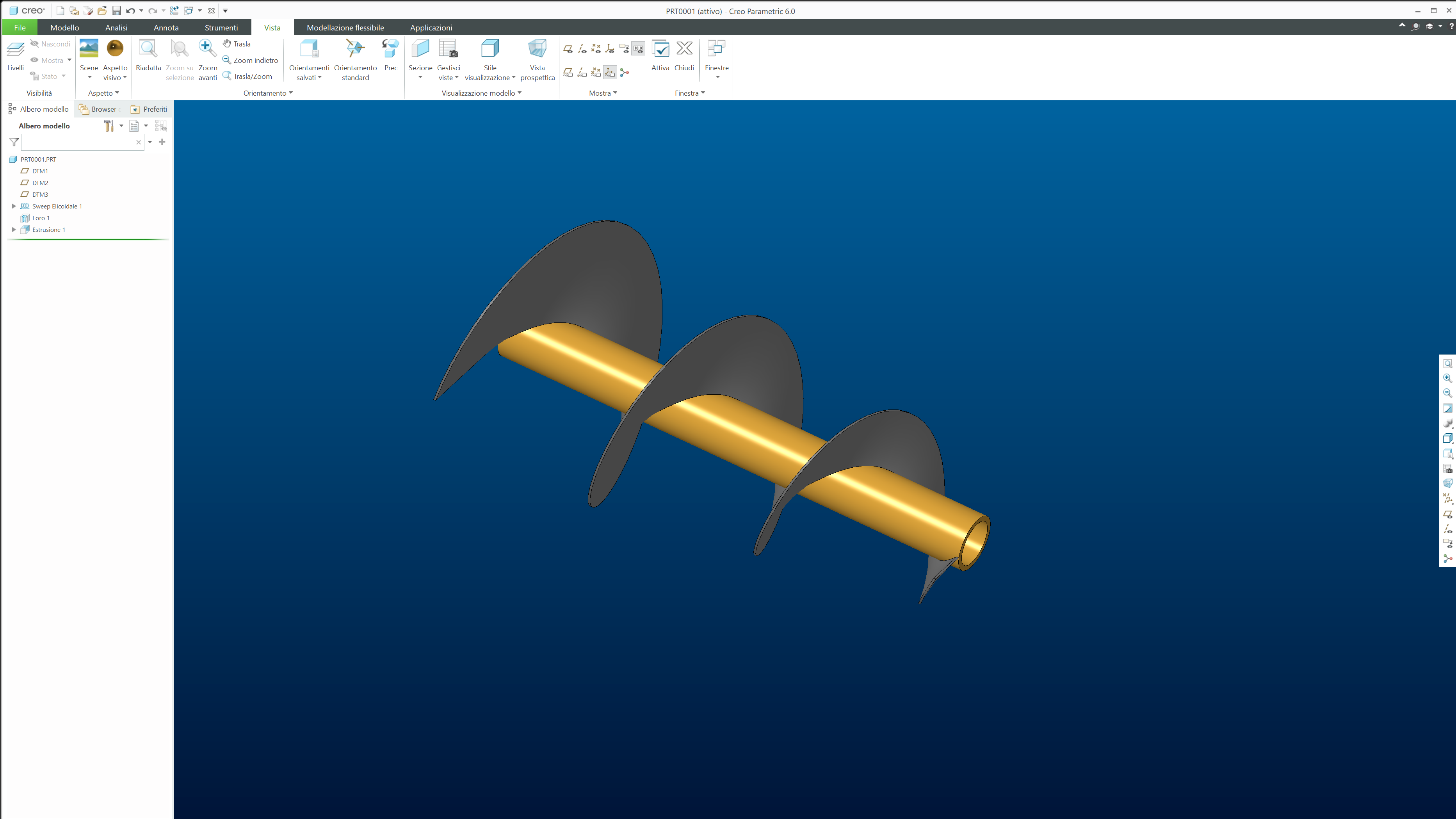Toggle datum plane display in ribbon

[x=568, y=49]
